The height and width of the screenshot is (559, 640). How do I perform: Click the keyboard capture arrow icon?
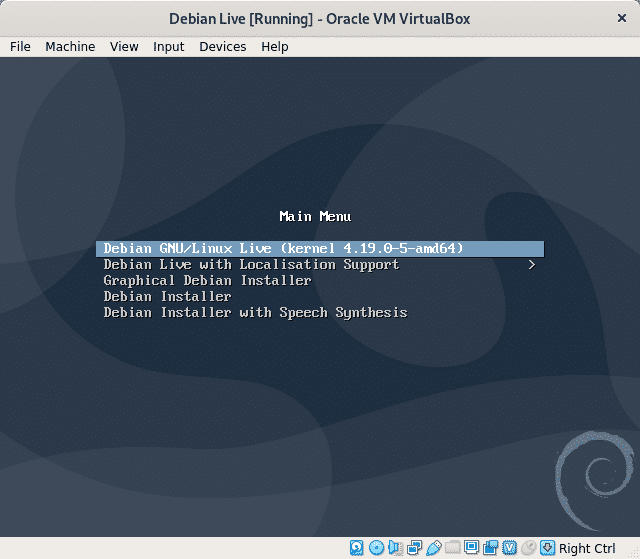pos(547,548)
